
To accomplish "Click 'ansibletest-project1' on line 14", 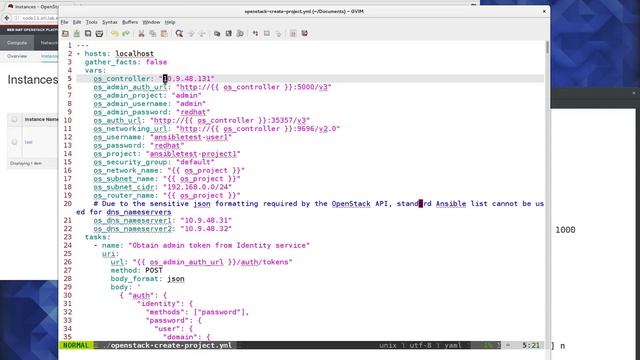I will (x=193, y=154).
